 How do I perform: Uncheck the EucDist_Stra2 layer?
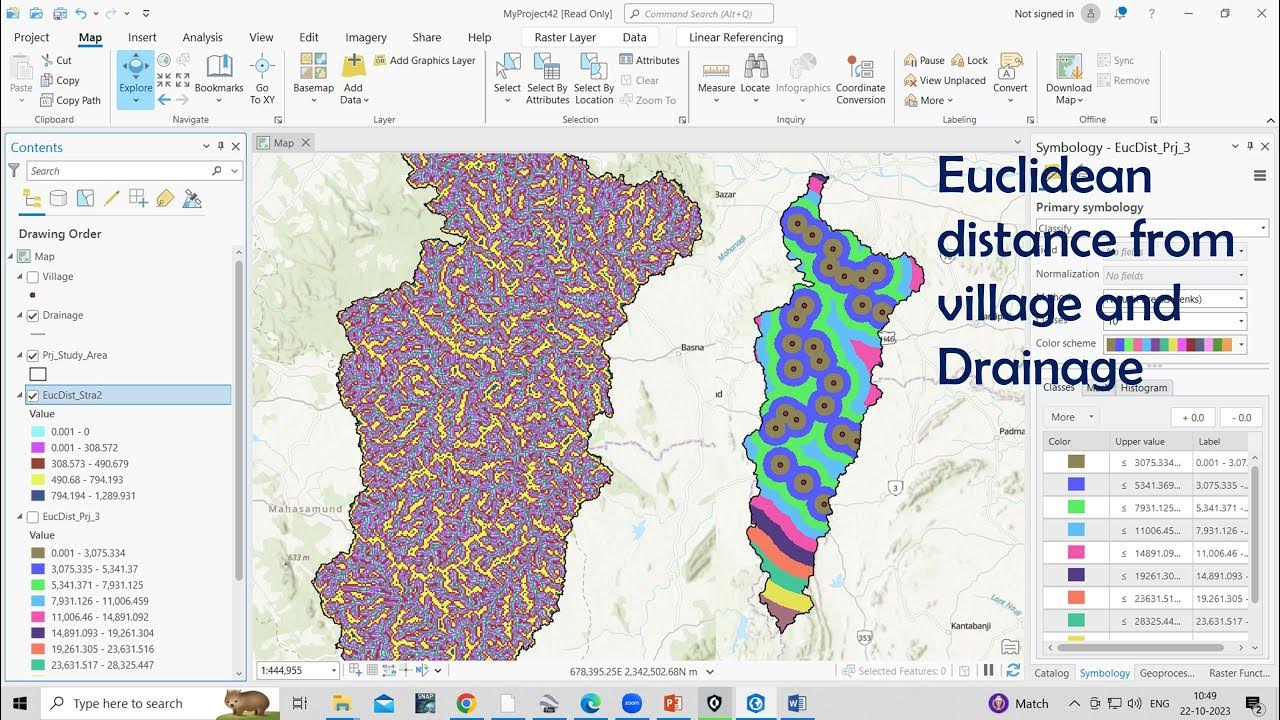[x=33, y=395]
